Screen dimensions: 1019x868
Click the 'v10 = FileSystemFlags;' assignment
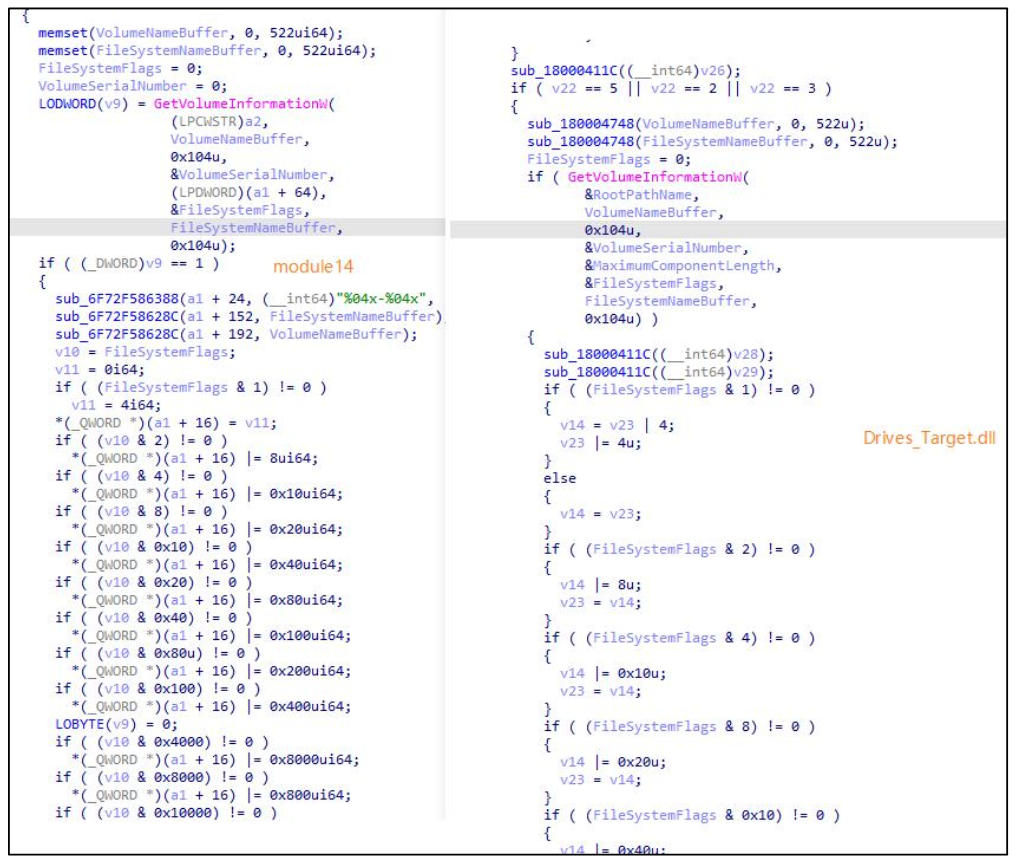click(x=145, y=352)
